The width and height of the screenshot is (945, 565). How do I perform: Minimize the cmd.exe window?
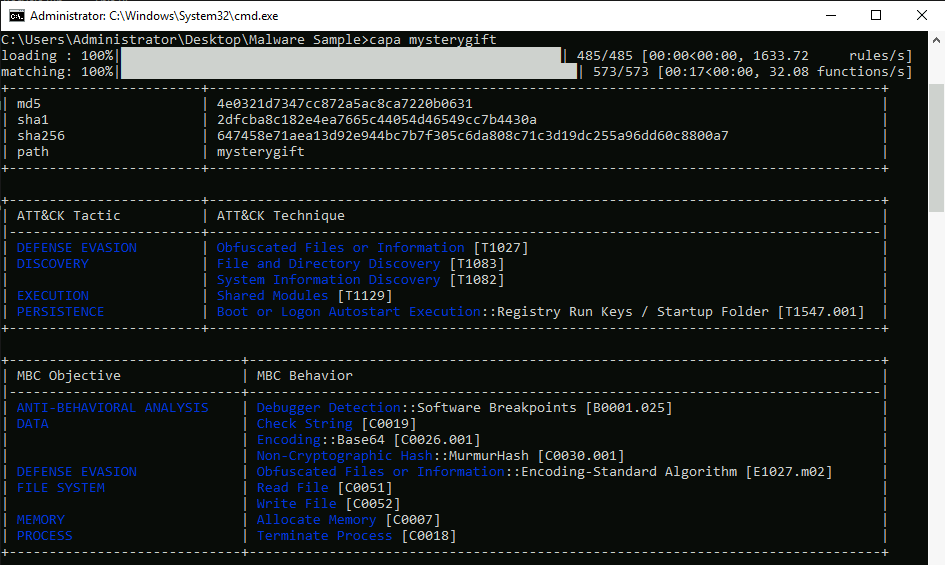pyautogui.click(x=830, y=16)
